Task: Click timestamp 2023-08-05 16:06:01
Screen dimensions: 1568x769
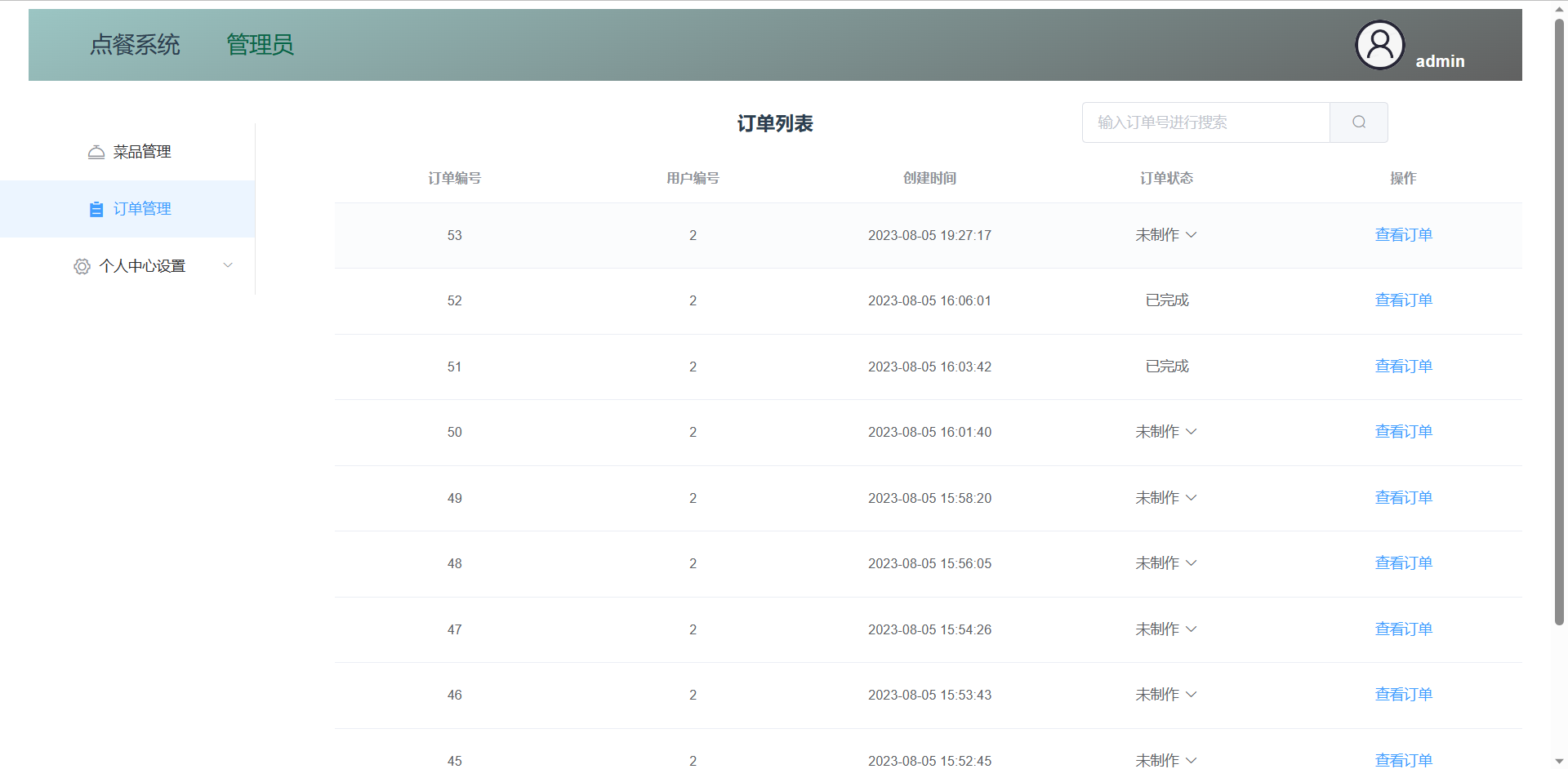Action: pos(929,300)
